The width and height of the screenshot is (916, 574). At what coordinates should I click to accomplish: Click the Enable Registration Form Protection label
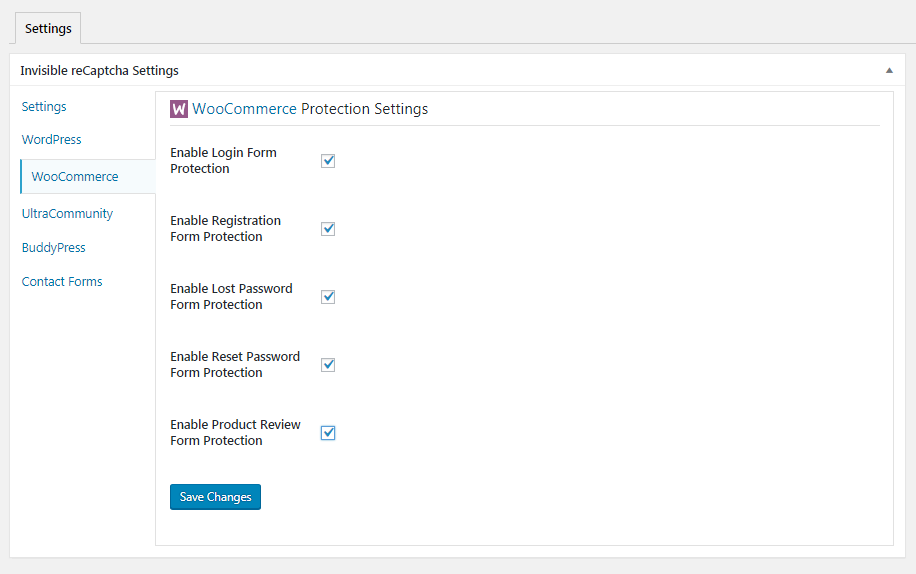point(225,229)
